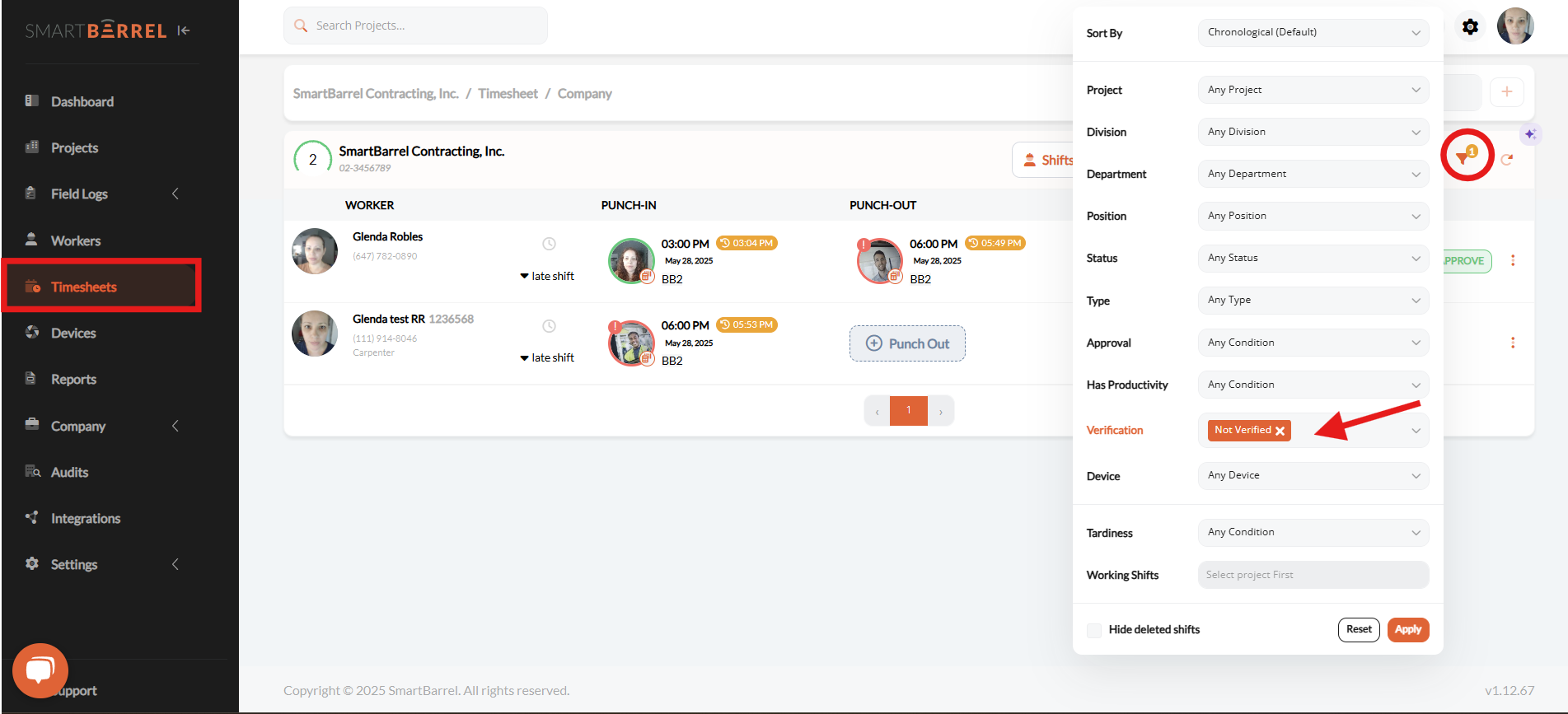Click the Timesheet breadcrumb link

(508, 93)
